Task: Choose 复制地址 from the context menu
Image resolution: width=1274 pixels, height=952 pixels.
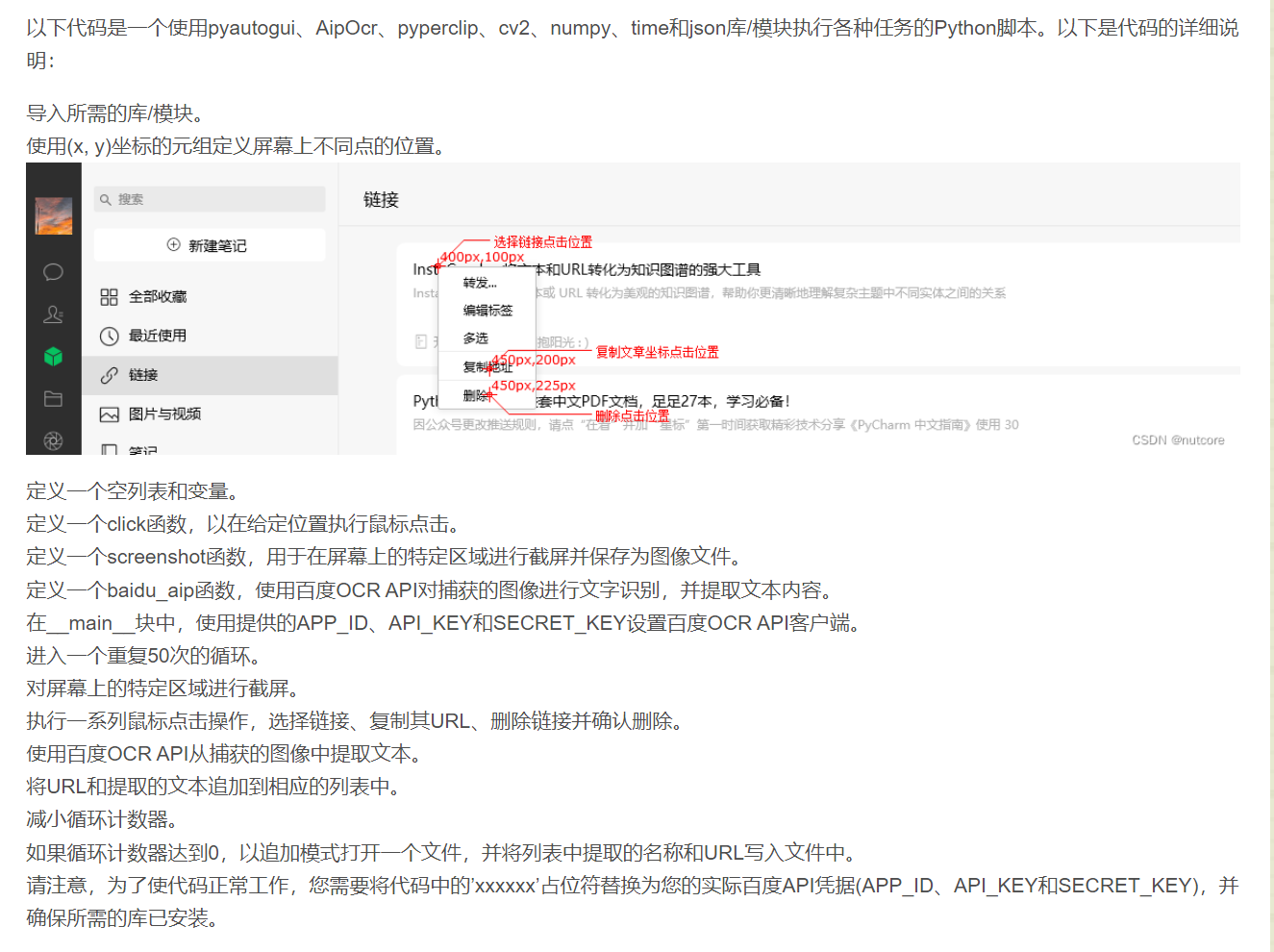Action: [x=486, y=366]
